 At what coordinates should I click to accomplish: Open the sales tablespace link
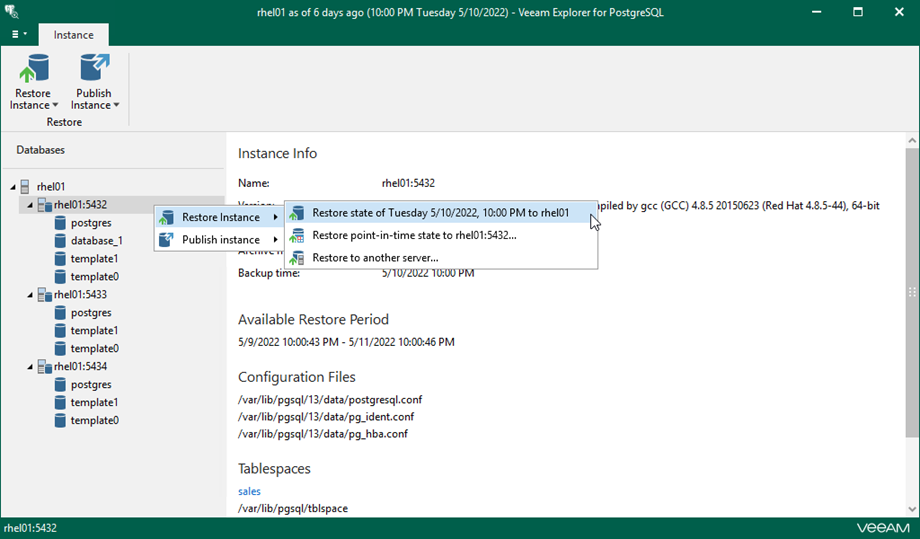tap(249, 491)
